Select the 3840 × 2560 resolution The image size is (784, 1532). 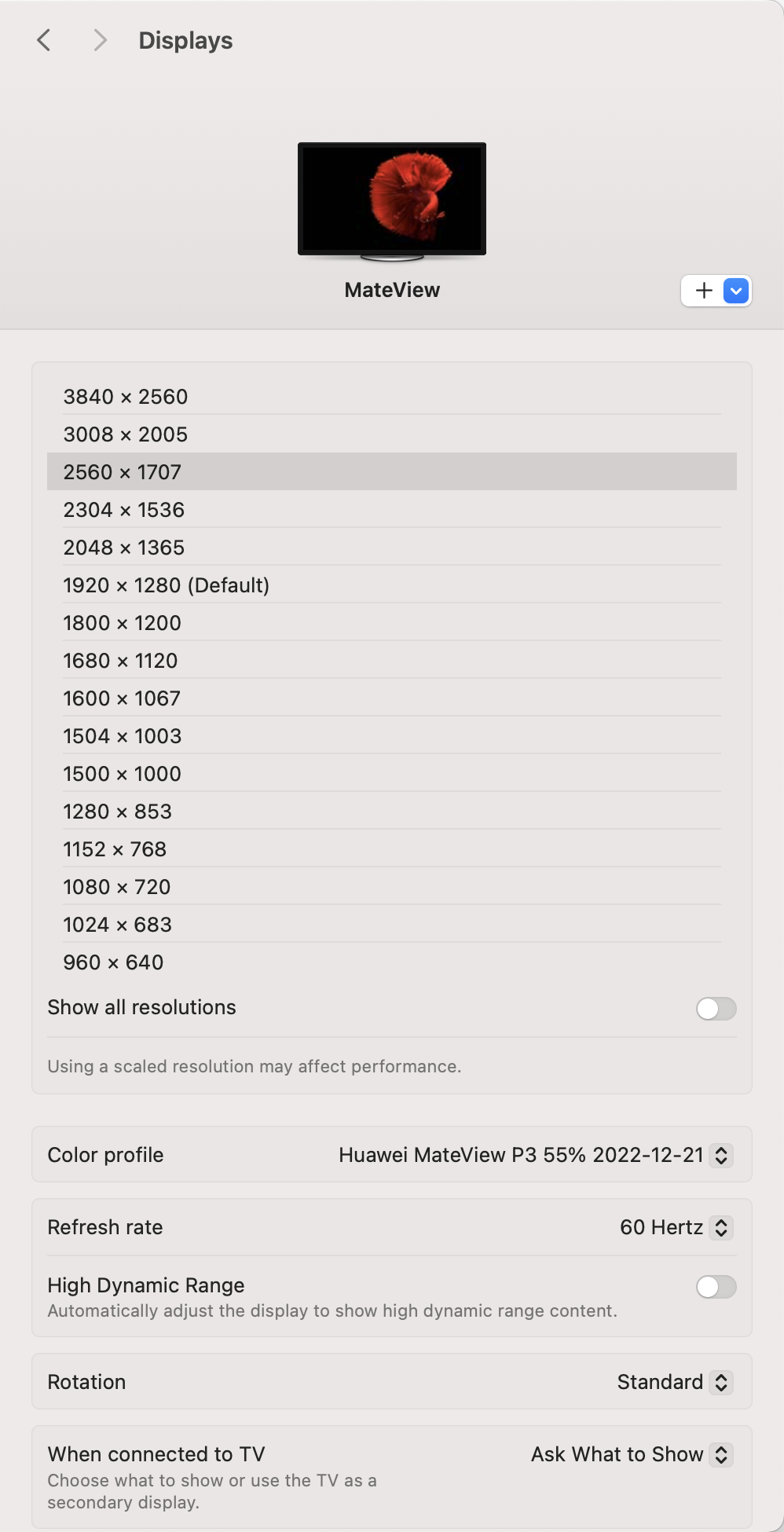pos(126,397)
